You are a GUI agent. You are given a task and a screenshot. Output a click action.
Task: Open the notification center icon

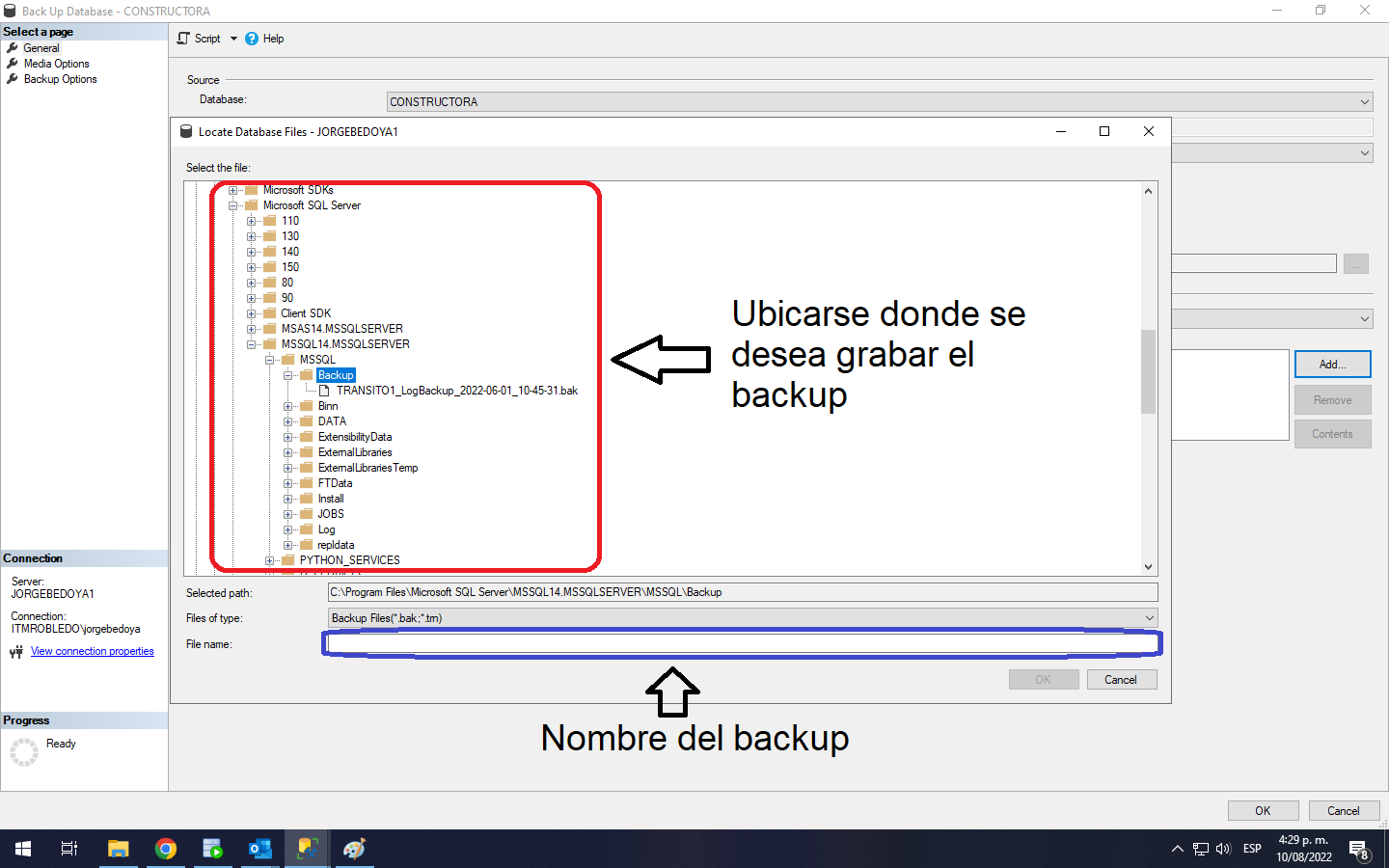(1360, 850)
